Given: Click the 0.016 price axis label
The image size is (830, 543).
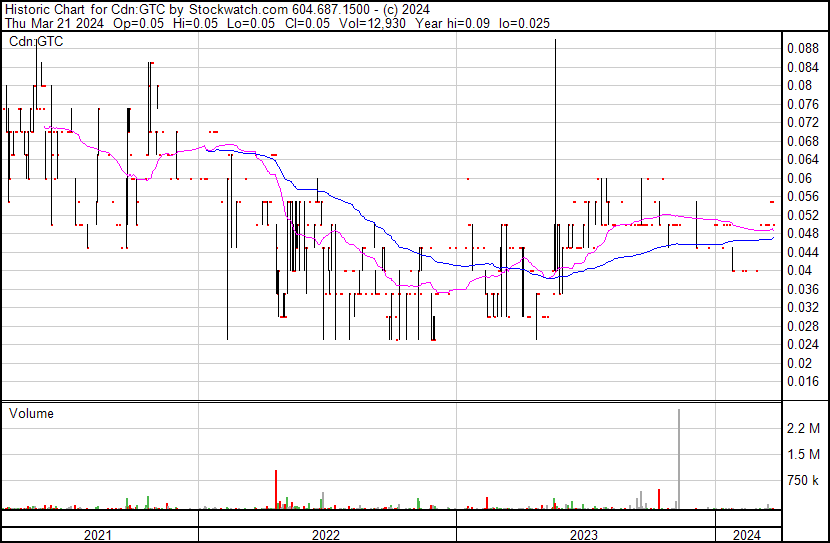Looking at the screenshot, I should tap(802, 382).
